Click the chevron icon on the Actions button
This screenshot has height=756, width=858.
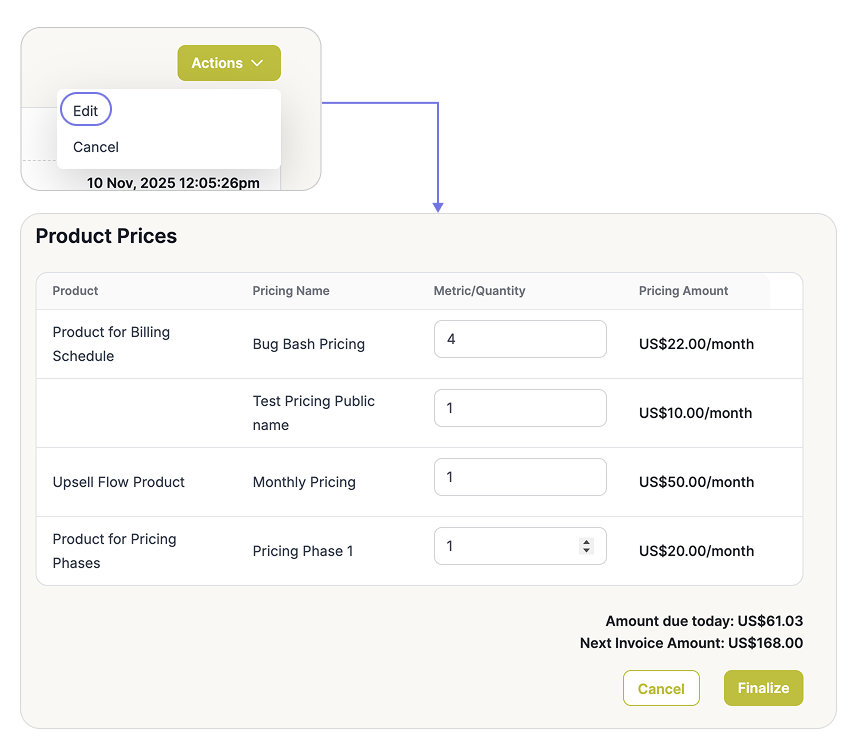(x=258, y=63)
